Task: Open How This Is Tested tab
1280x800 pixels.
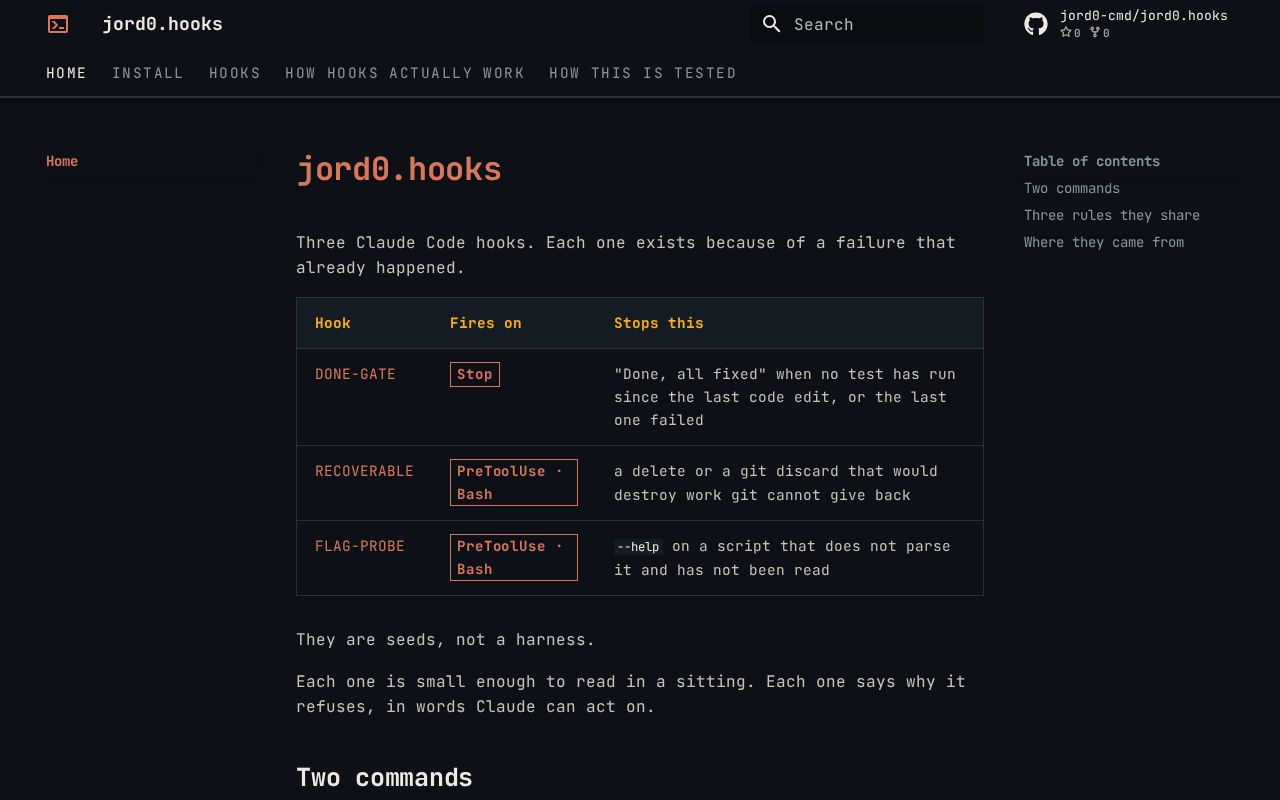Action: click(643, 73)
